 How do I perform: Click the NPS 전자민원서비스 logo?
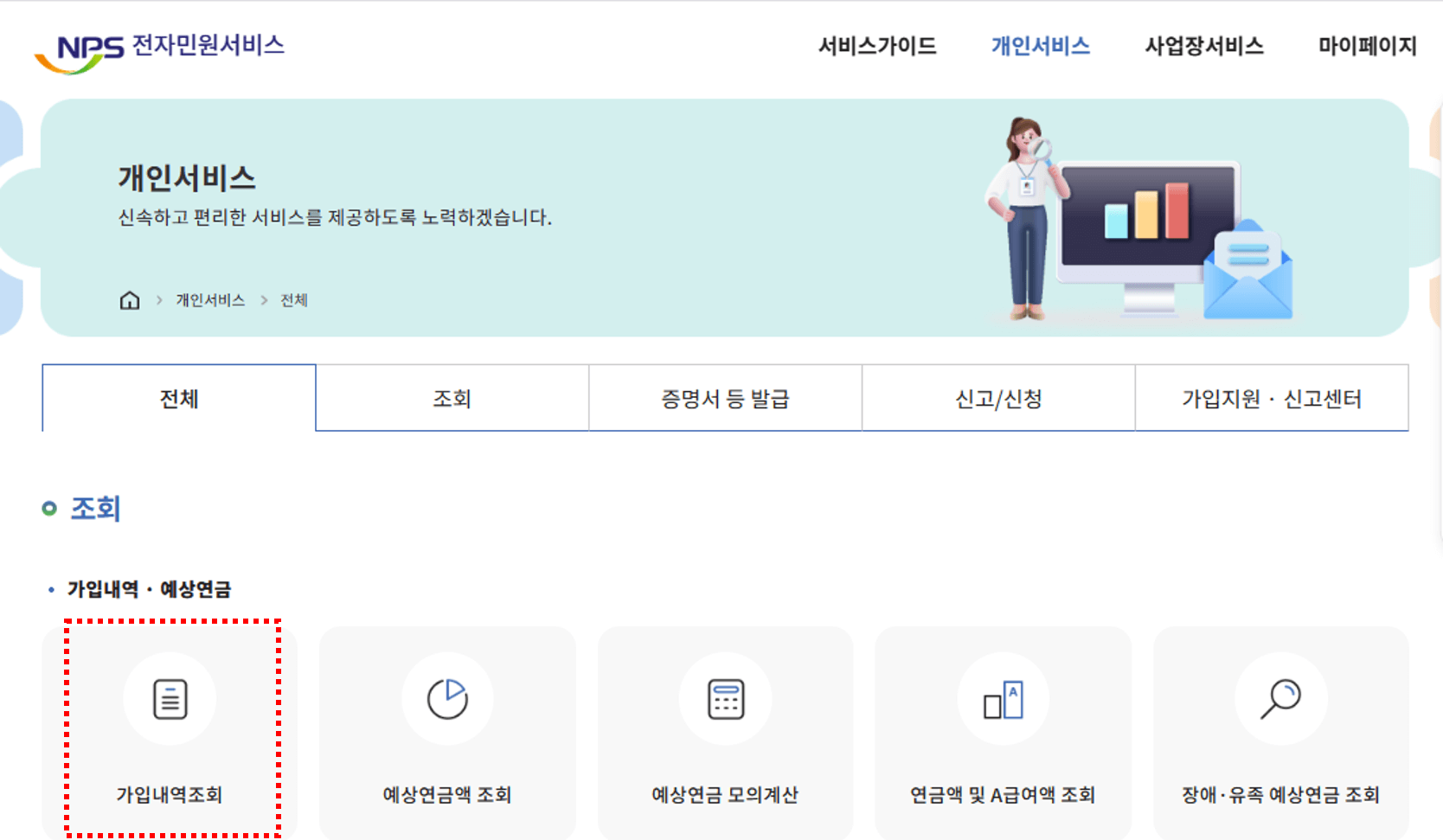coord(164,48)
